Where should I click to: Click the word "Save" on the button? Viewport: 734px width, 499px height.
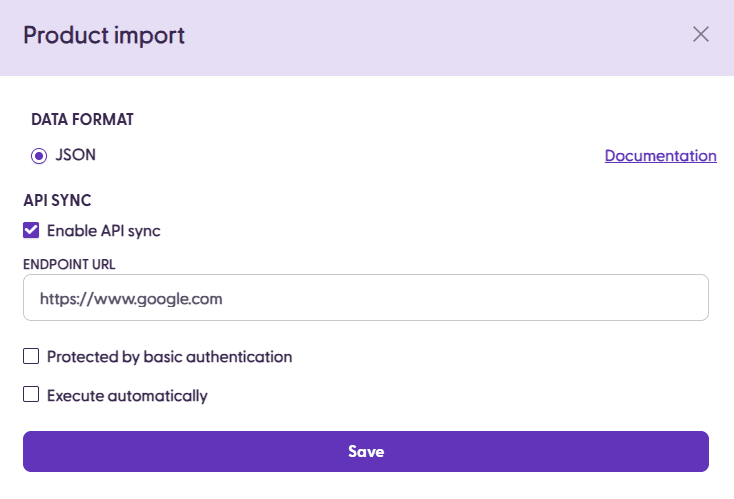pos(366,452)
